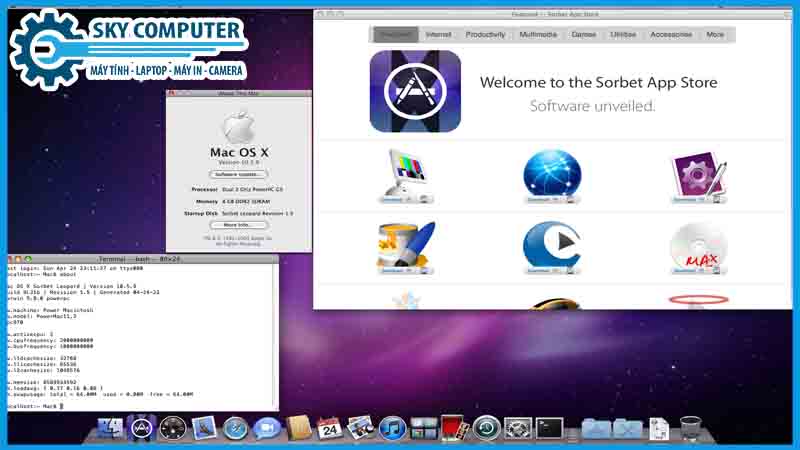
Task: Click the Software Update button
Action: 238,174
